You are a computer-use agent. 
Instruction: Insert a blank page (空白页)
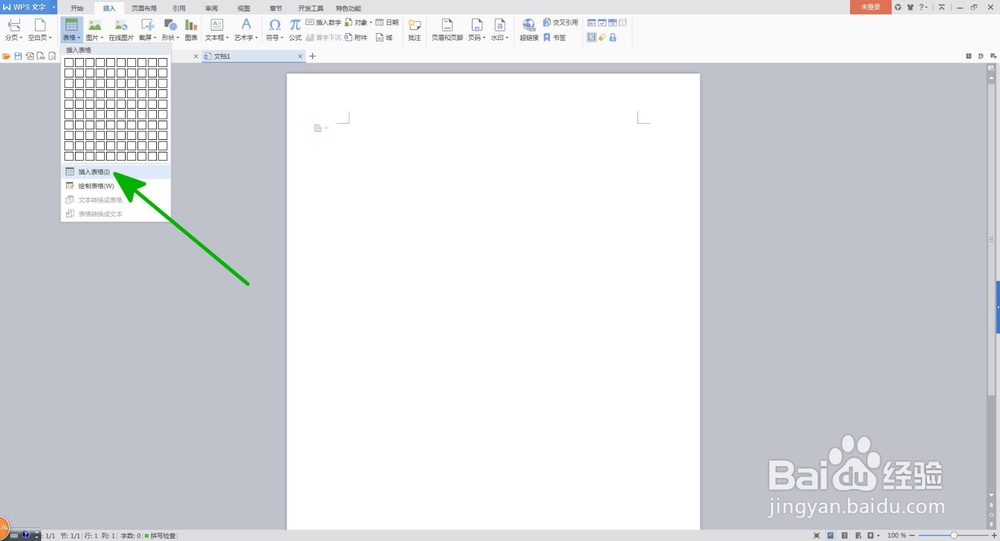[x=40, y=29]
